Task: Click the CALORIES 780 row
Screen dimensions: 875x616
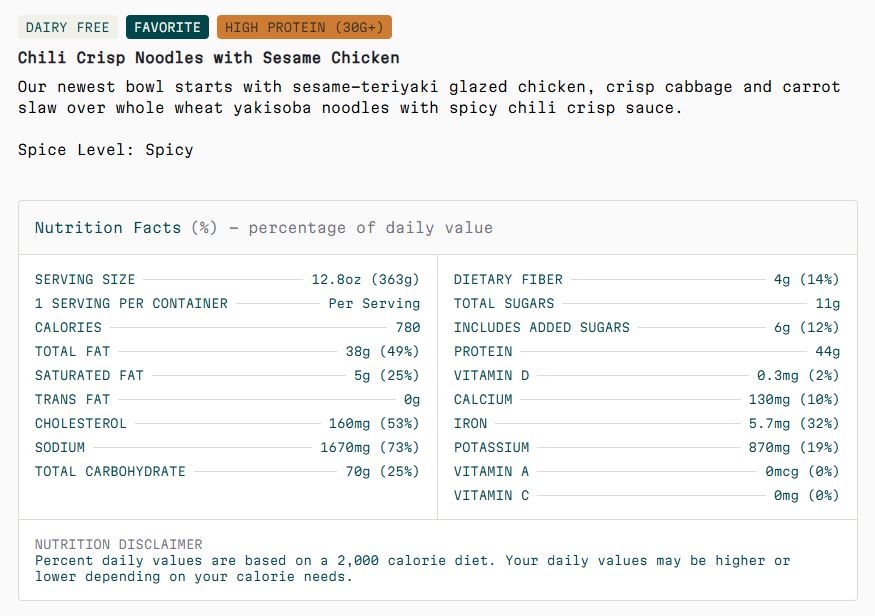Action: coord(227,327)
